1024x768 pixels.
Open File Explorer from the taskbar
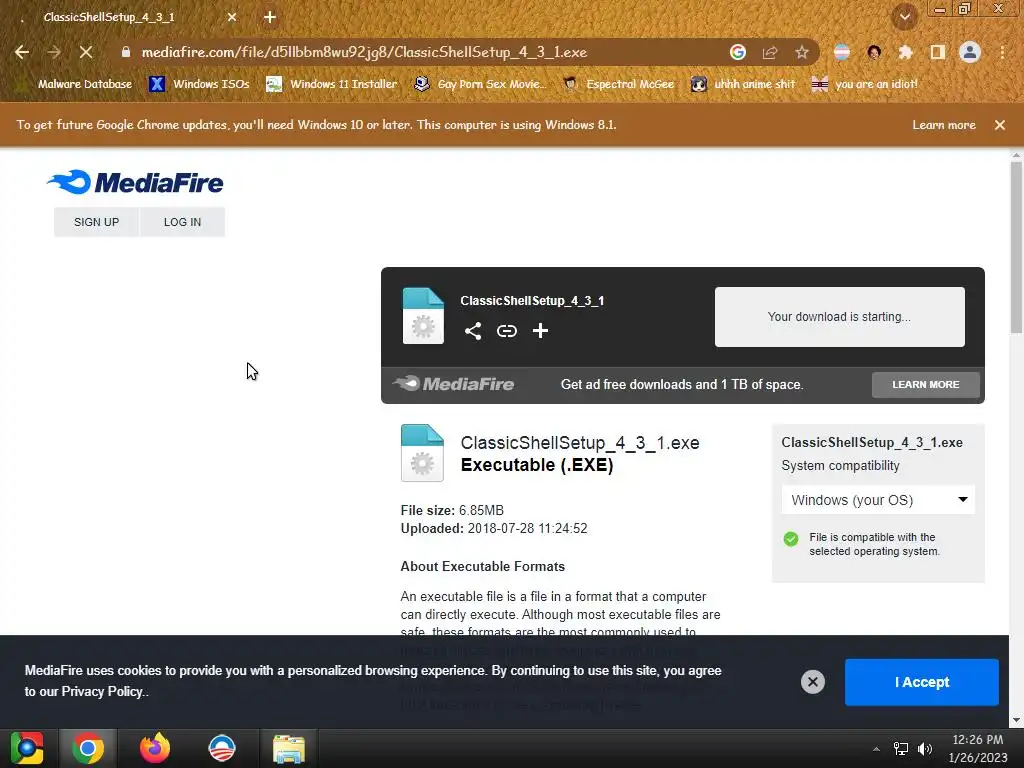[289, 748]
